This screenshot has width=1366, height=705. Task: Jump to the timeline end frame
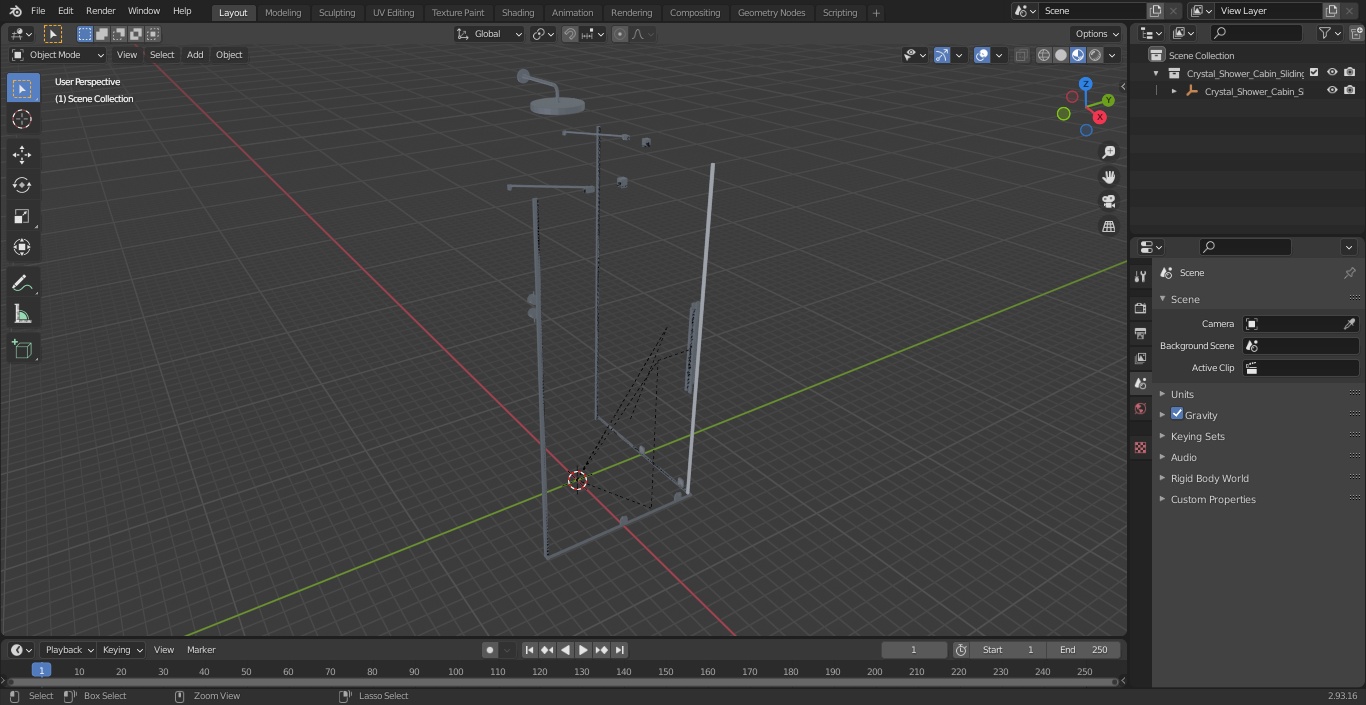619,650
